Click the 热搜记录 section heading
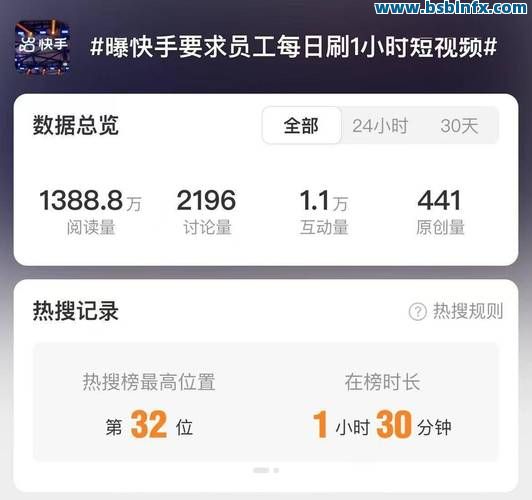This screenshot has width=532, height=500. (76, 311)
